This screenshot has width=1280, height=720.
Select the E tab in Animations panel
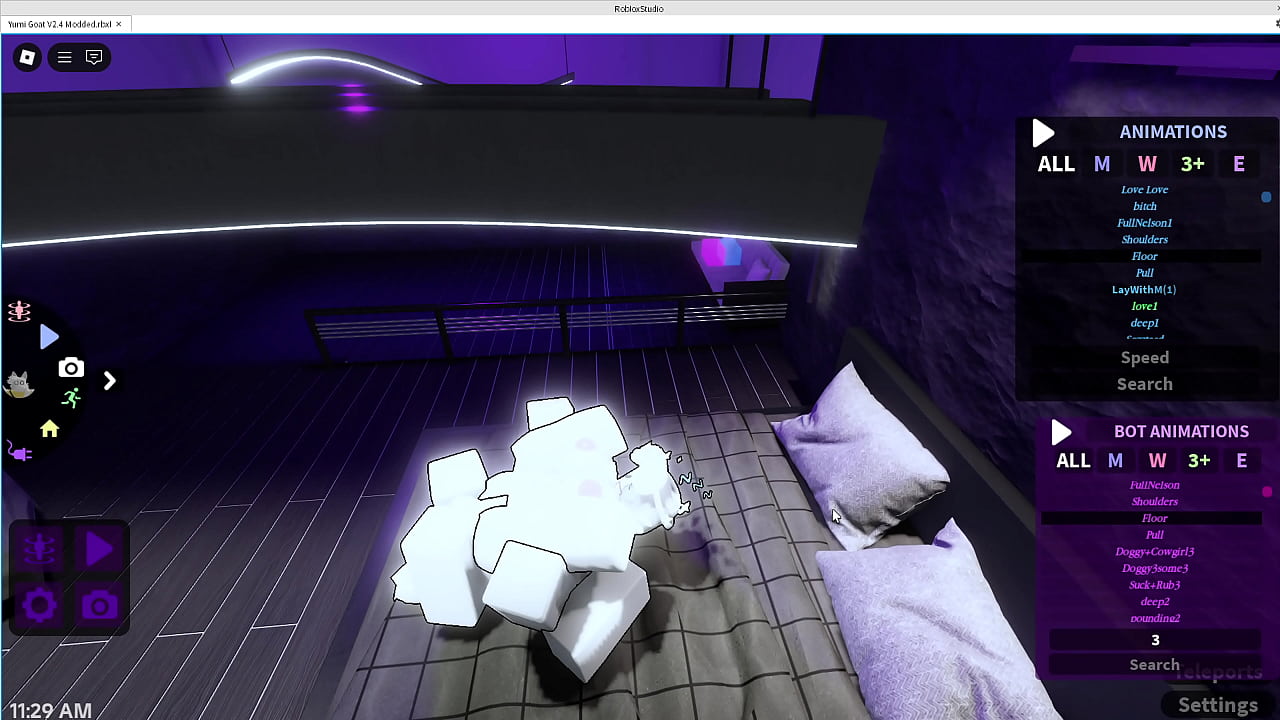click(x=1239, y=164)
